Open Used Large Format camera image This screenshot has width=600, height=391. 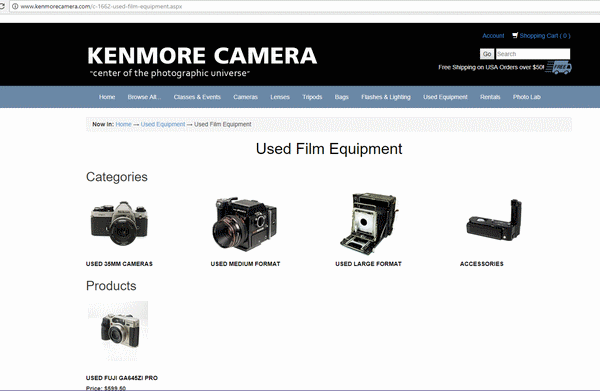tap(369, 223)
